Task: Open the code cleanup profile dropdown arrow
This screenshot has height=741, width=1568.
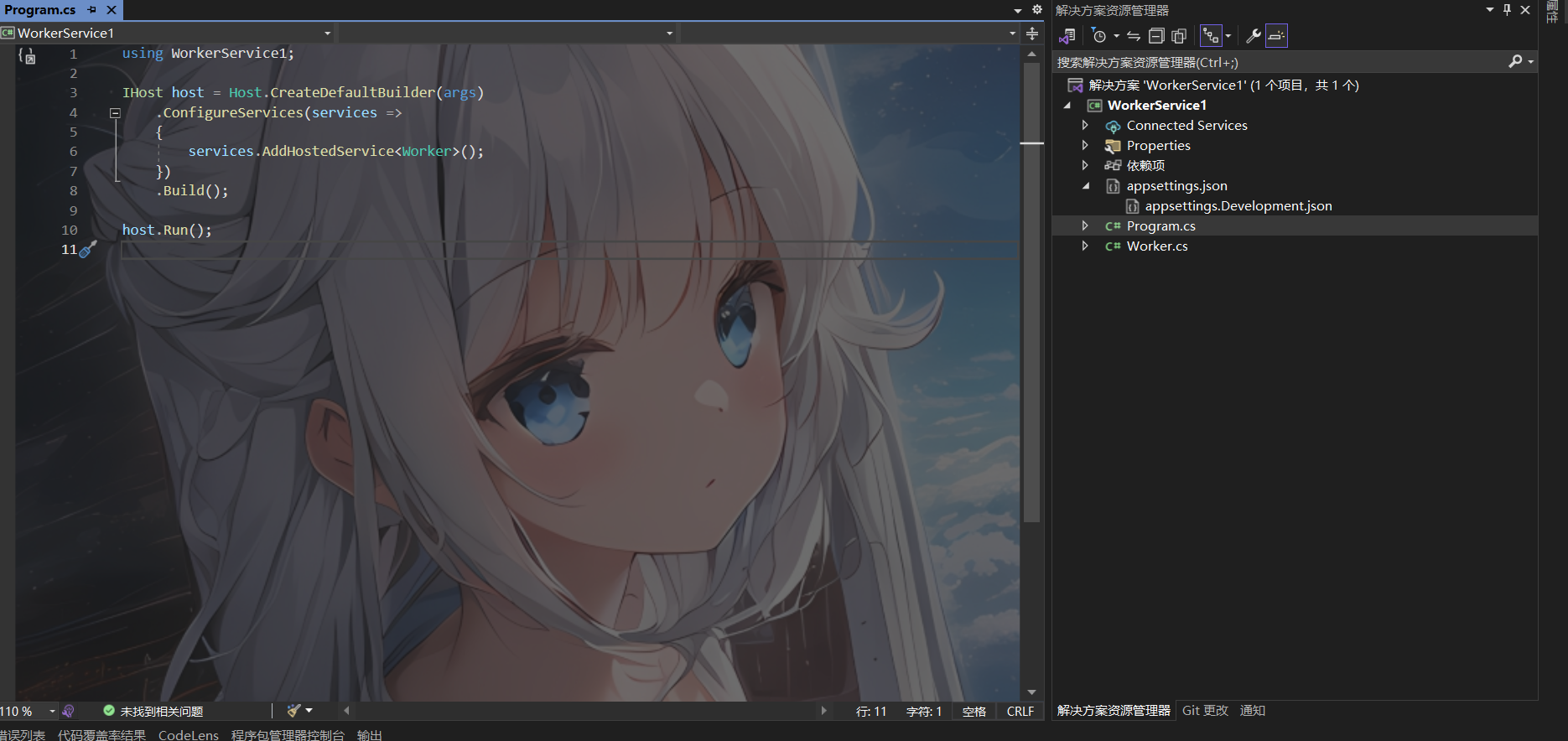Action: 309,711
